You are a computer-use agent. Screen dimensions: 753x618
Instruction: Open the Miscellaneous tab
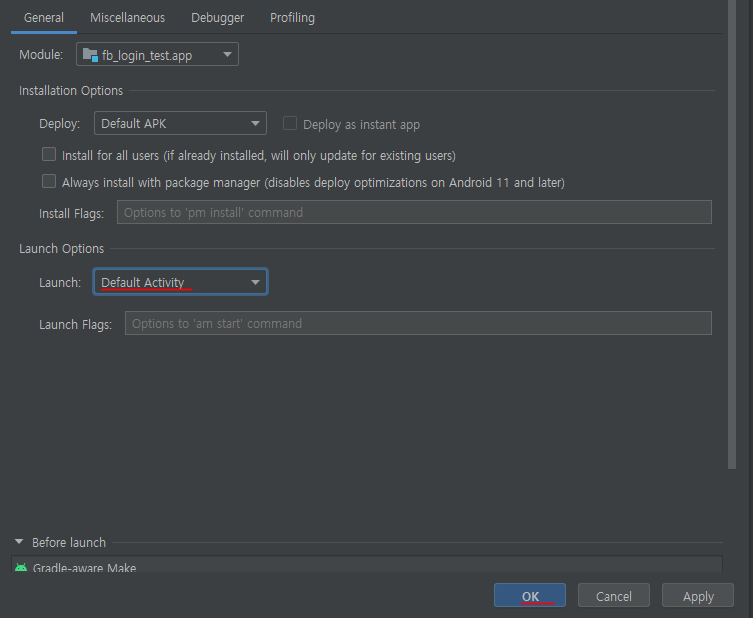tap(127, 18)
